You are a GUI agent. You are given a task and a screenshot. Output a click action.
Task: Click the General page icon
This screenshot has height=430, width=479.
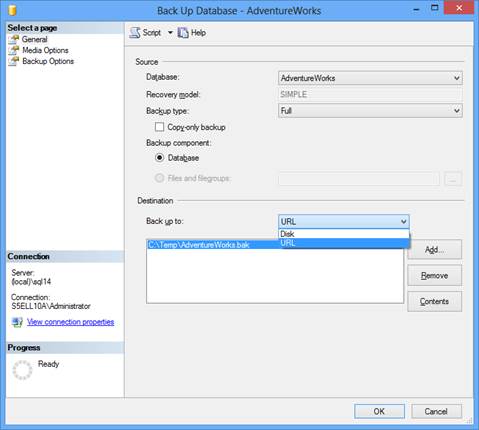click(14, 39)
